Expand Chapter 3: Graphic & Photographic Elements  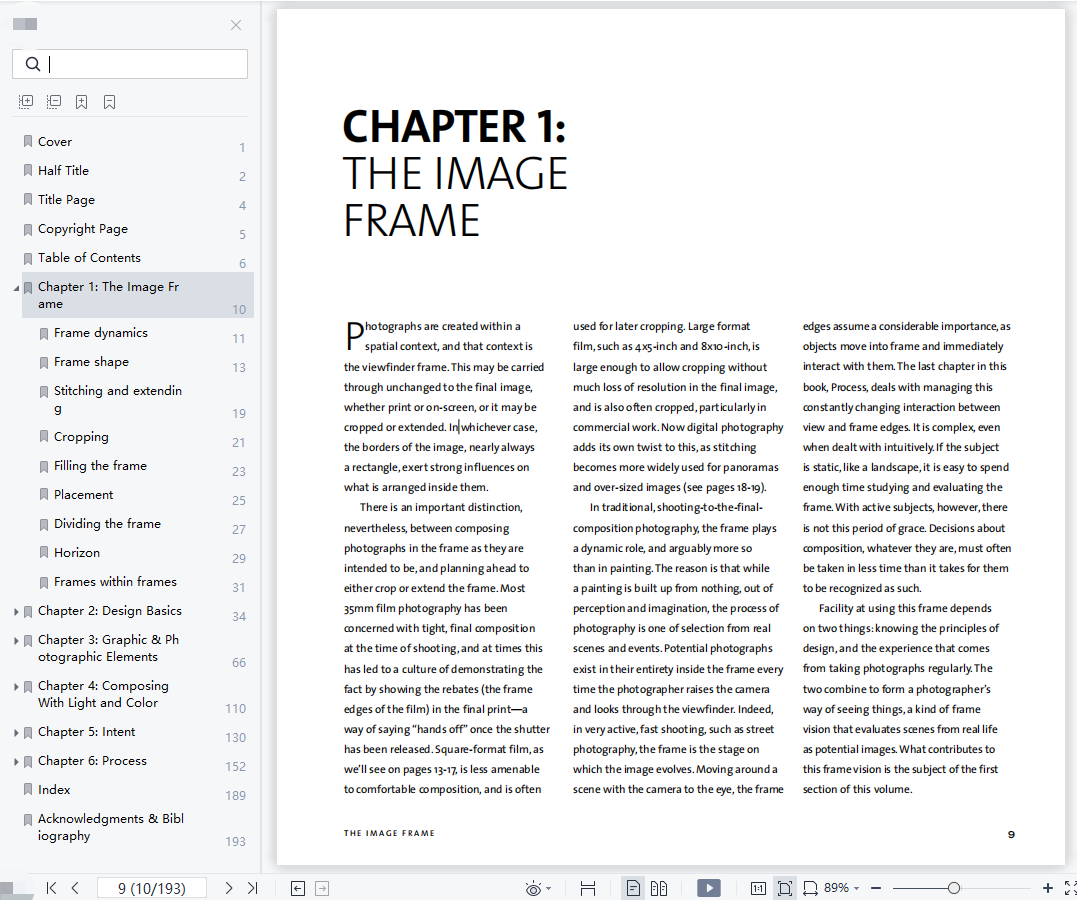pos(16,640)
